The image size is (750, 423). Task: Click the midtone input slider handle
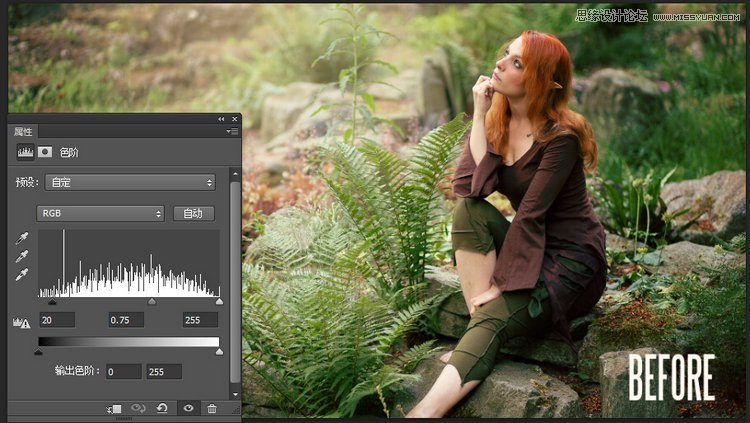coord(152,301)
